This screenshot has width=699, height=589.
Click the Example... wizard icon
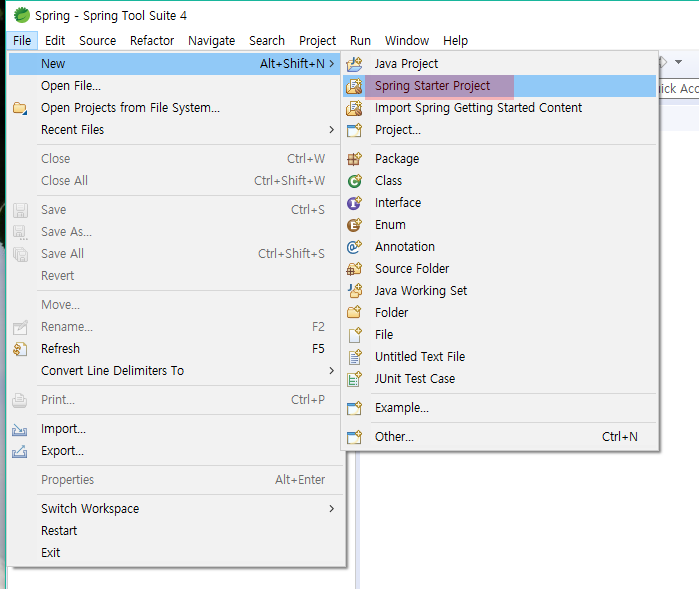354,408
